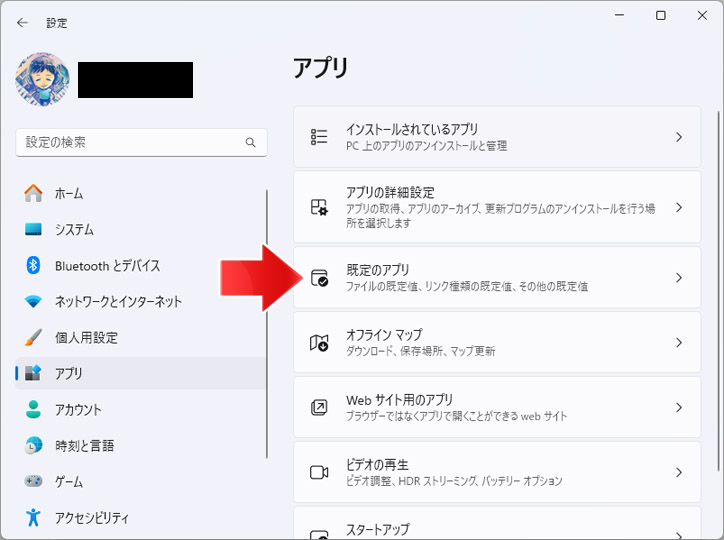The image size is (724, 540).
Task: Open ビデオの再生 title text
Action: pos(377,464)
